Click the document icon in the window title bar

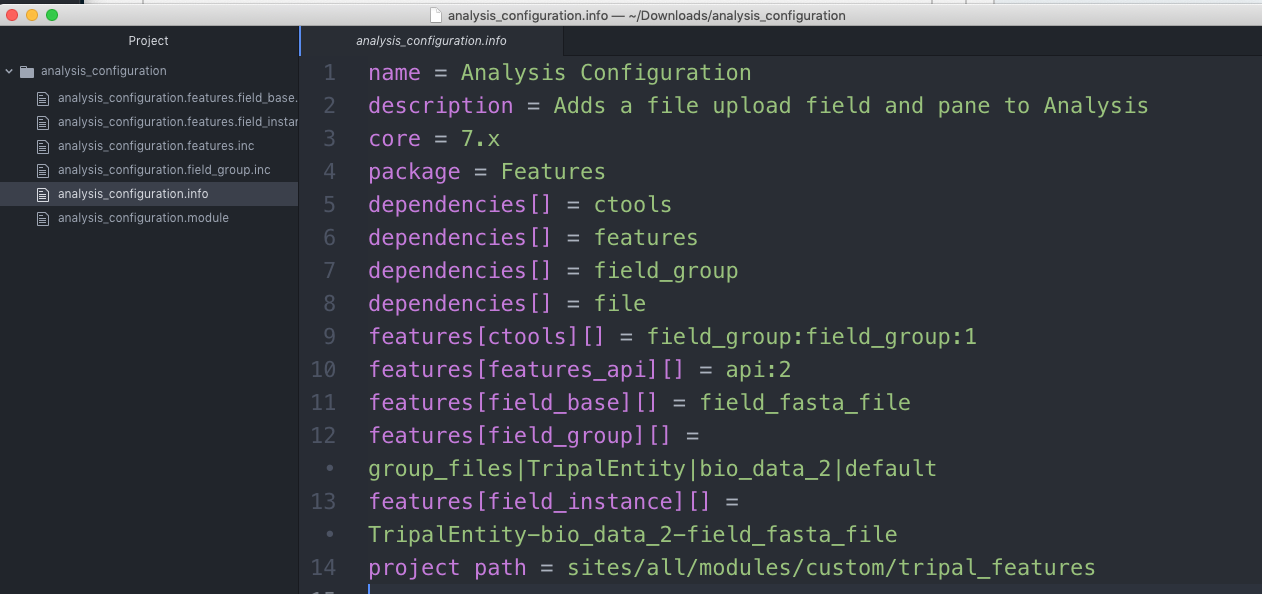click(x=435, y=15)
